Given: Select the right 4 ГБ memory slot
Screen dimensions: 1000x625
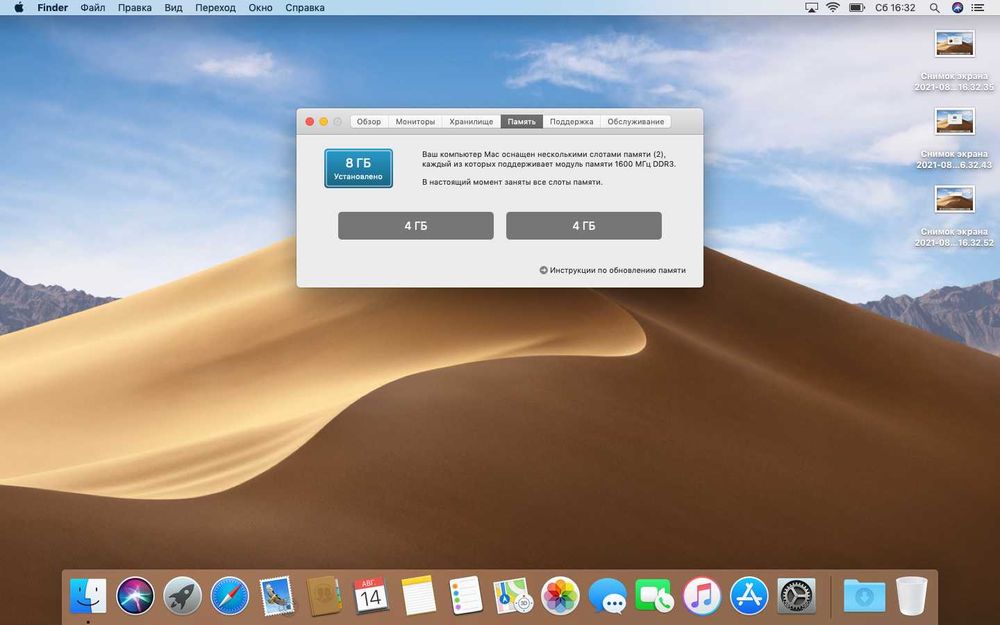Looking at the screenshot, I should pos(584,226).
